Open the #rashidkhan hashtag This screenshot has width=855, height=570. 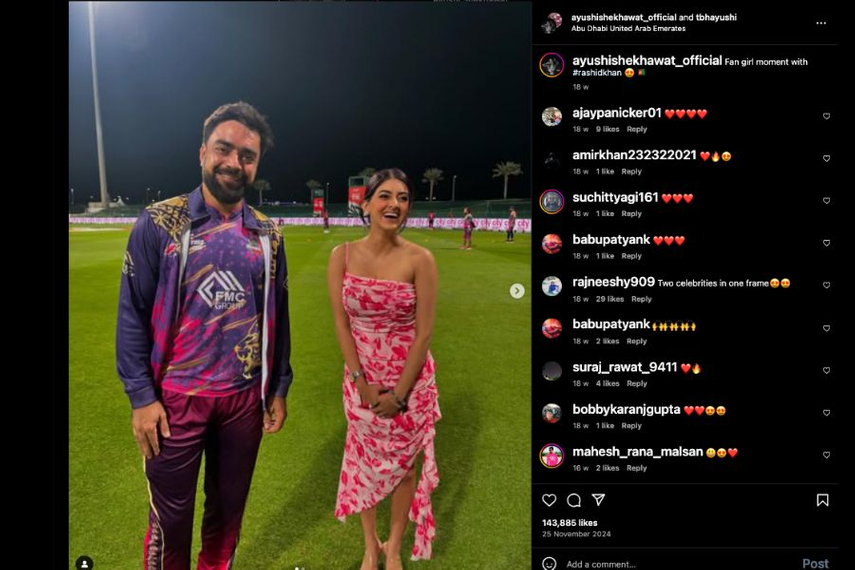click(597, 73)
